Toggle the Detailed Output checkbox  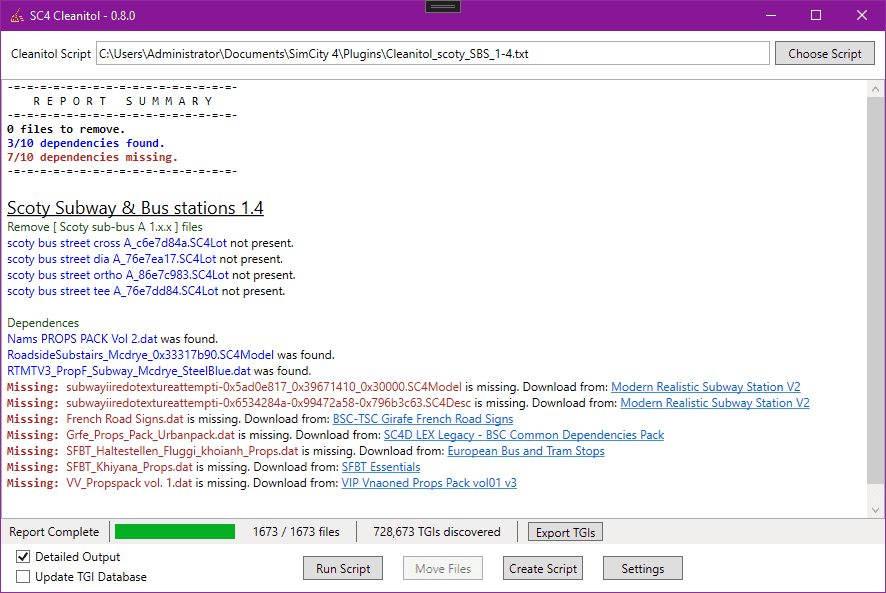(x=23, y=557)
